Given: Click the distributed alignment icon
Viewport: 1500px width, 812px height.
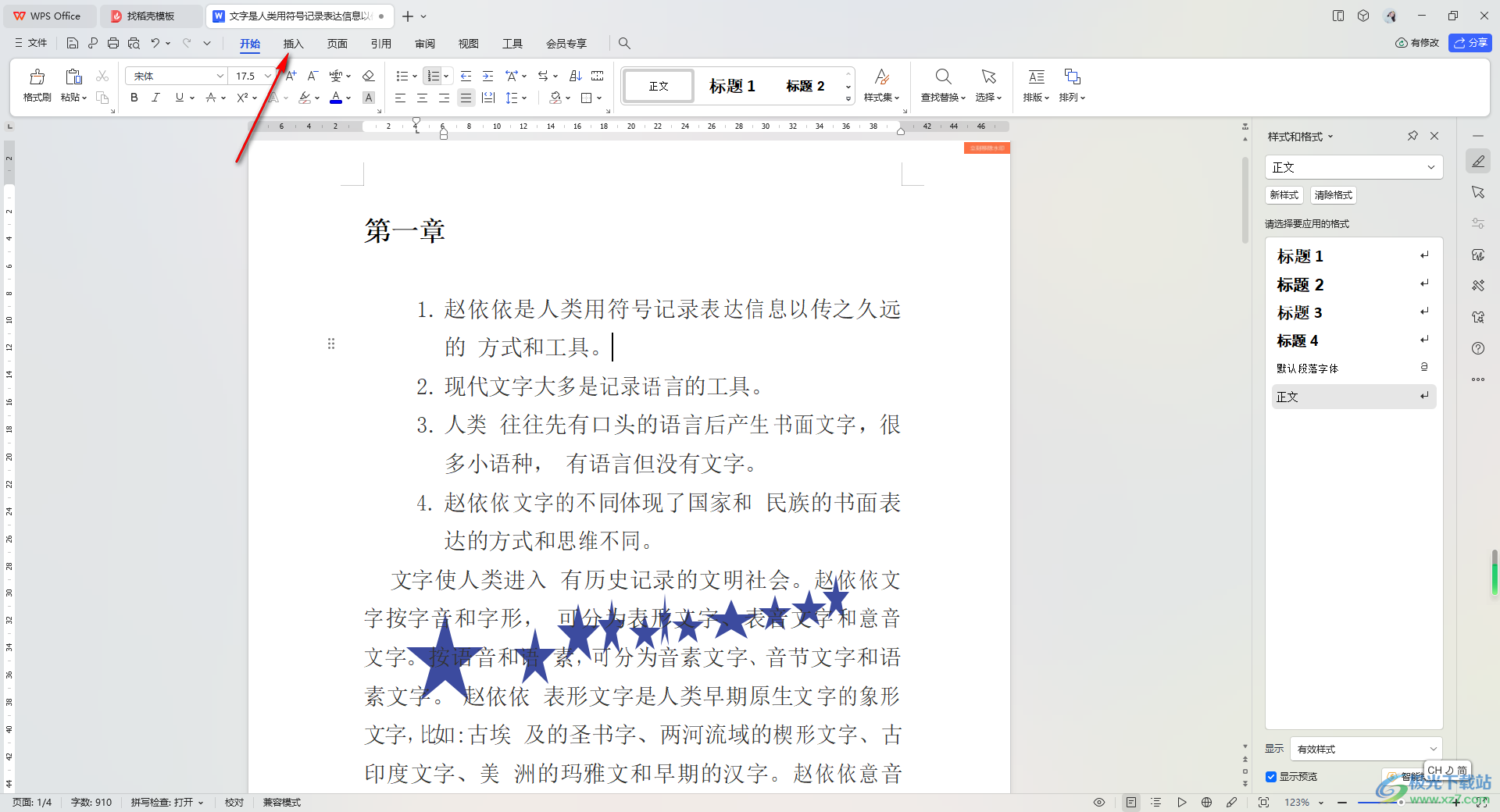Looking at the screenshot, I should pyautogui.click(x=488, y=98).
